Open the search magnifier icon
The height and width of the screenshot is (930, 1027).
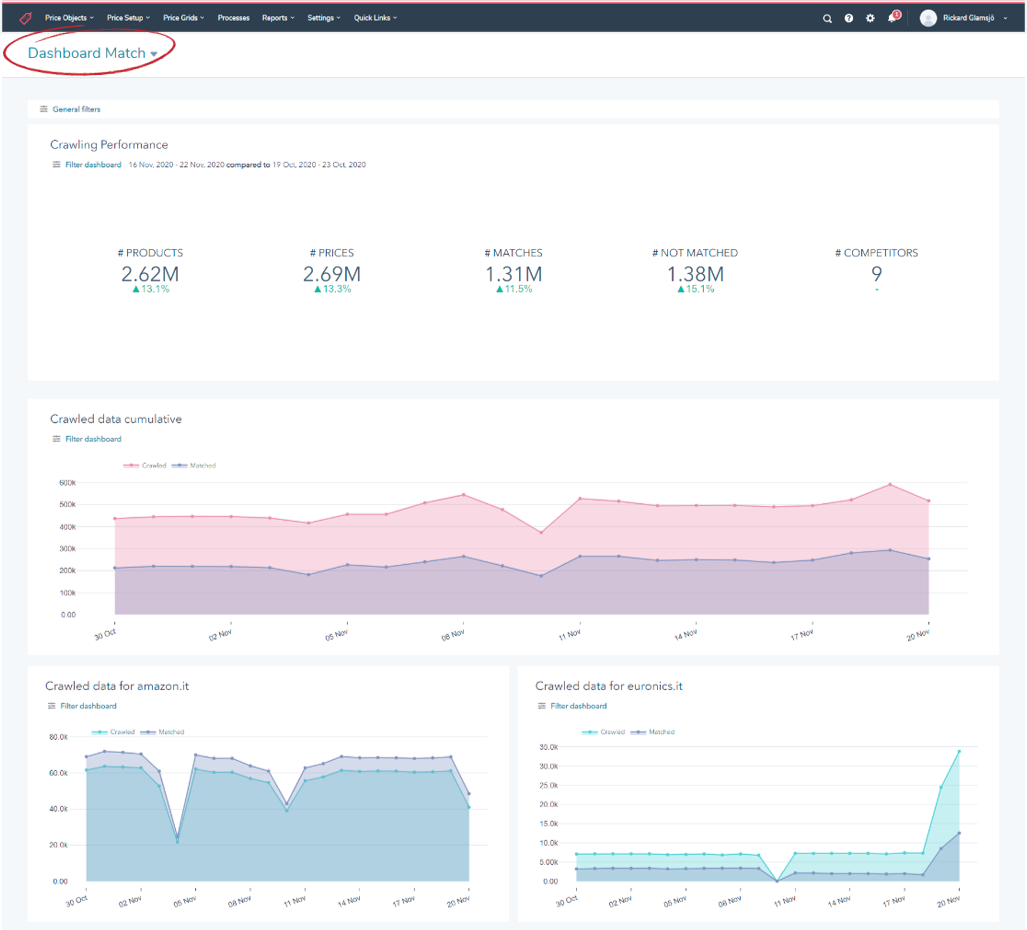pos(827,18)
